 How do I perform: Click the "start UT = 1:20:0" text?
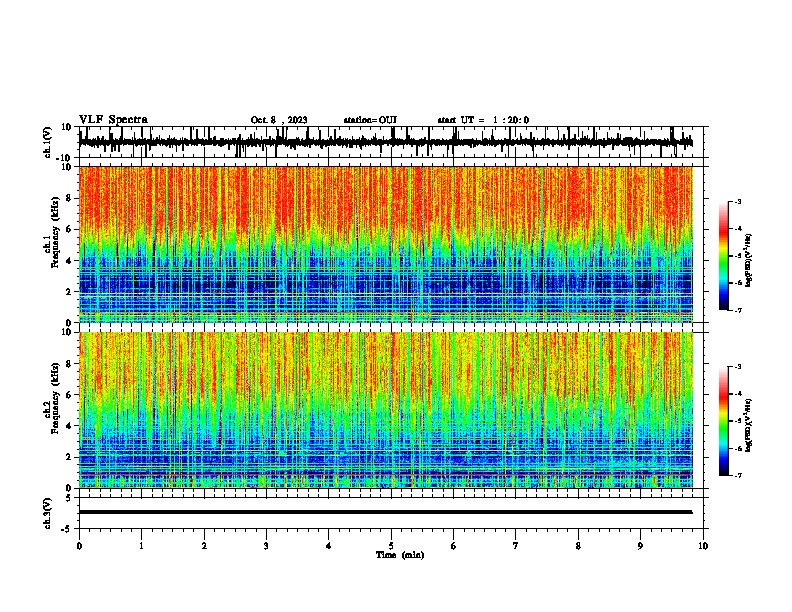[x=483, y=120]
